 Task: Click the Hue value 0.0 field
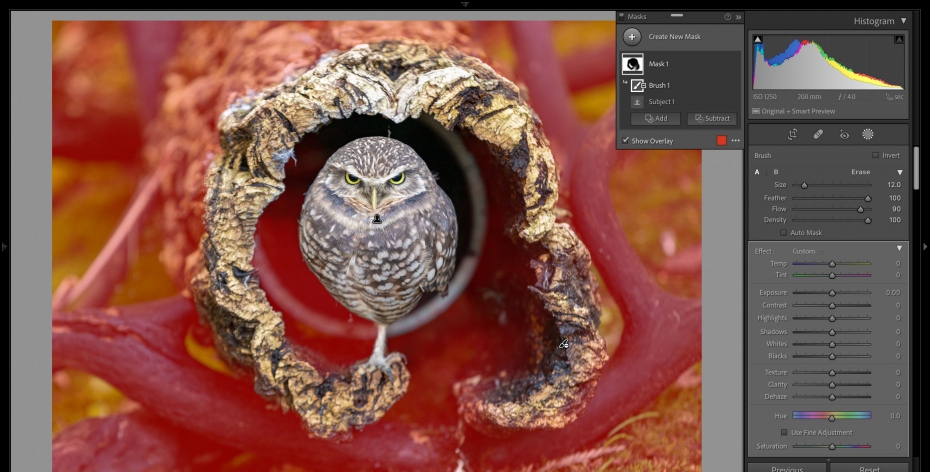tap(895, 416)
